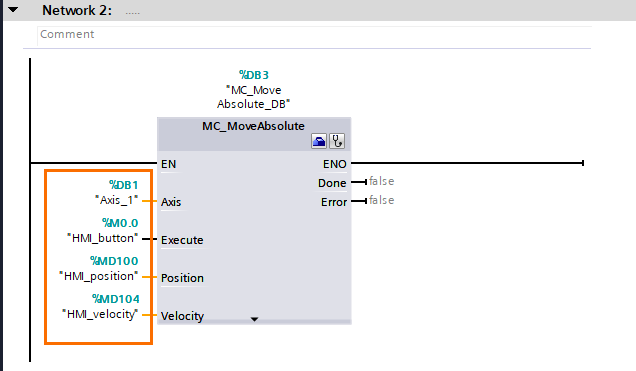Expand the MC_MoveAbsolute block parameters arrow
The width and height of the screenshot is (636, 371).
254,319
